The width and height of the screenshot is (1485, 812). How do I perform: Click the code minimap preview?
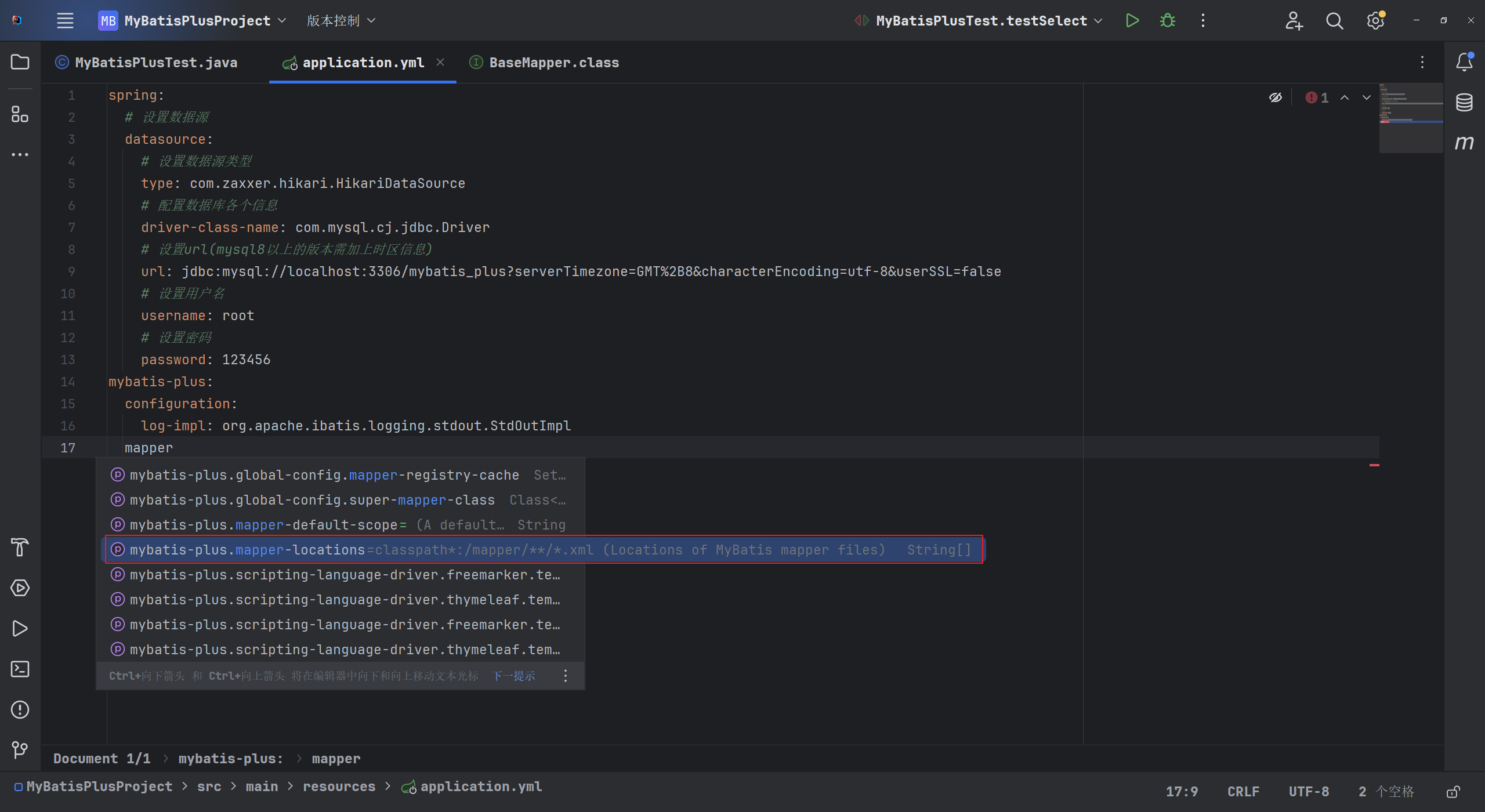tap(1411, 118)
